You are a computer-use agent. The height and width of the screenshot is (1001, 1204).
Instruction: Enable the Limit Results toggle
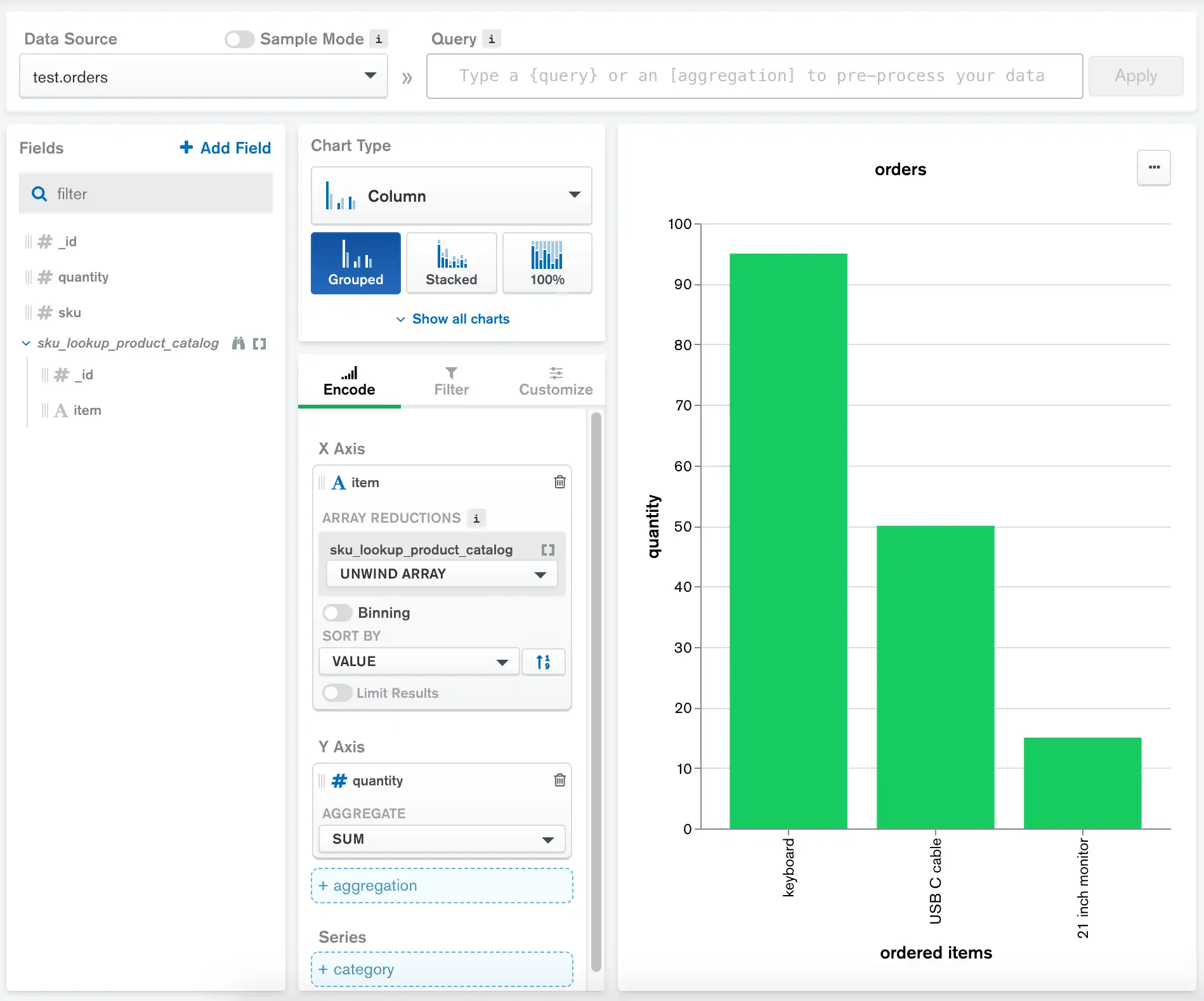pyautogui.click(x=337, y=693)
